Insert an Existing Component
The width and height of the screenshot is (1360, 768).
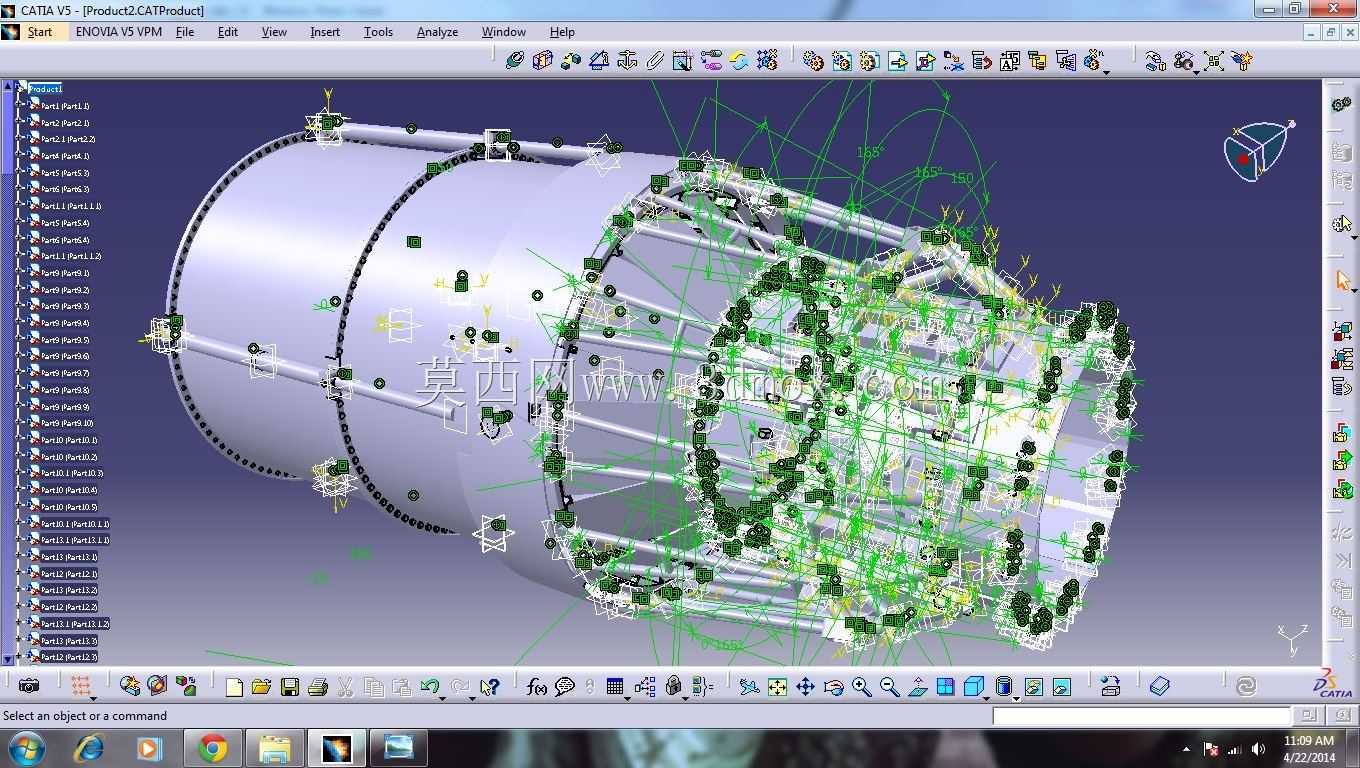pyautogui.click(x=898, y=61)
